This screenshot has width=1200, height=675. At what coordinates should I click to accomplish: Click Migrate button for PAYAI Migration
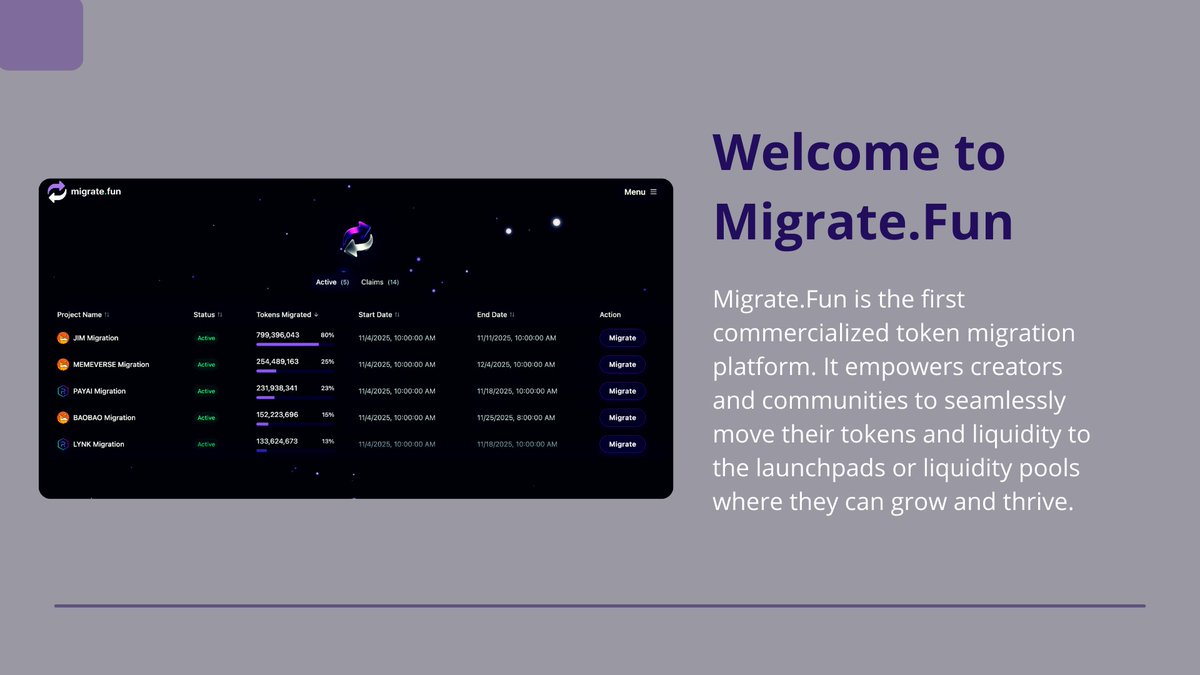coord(622,391)
